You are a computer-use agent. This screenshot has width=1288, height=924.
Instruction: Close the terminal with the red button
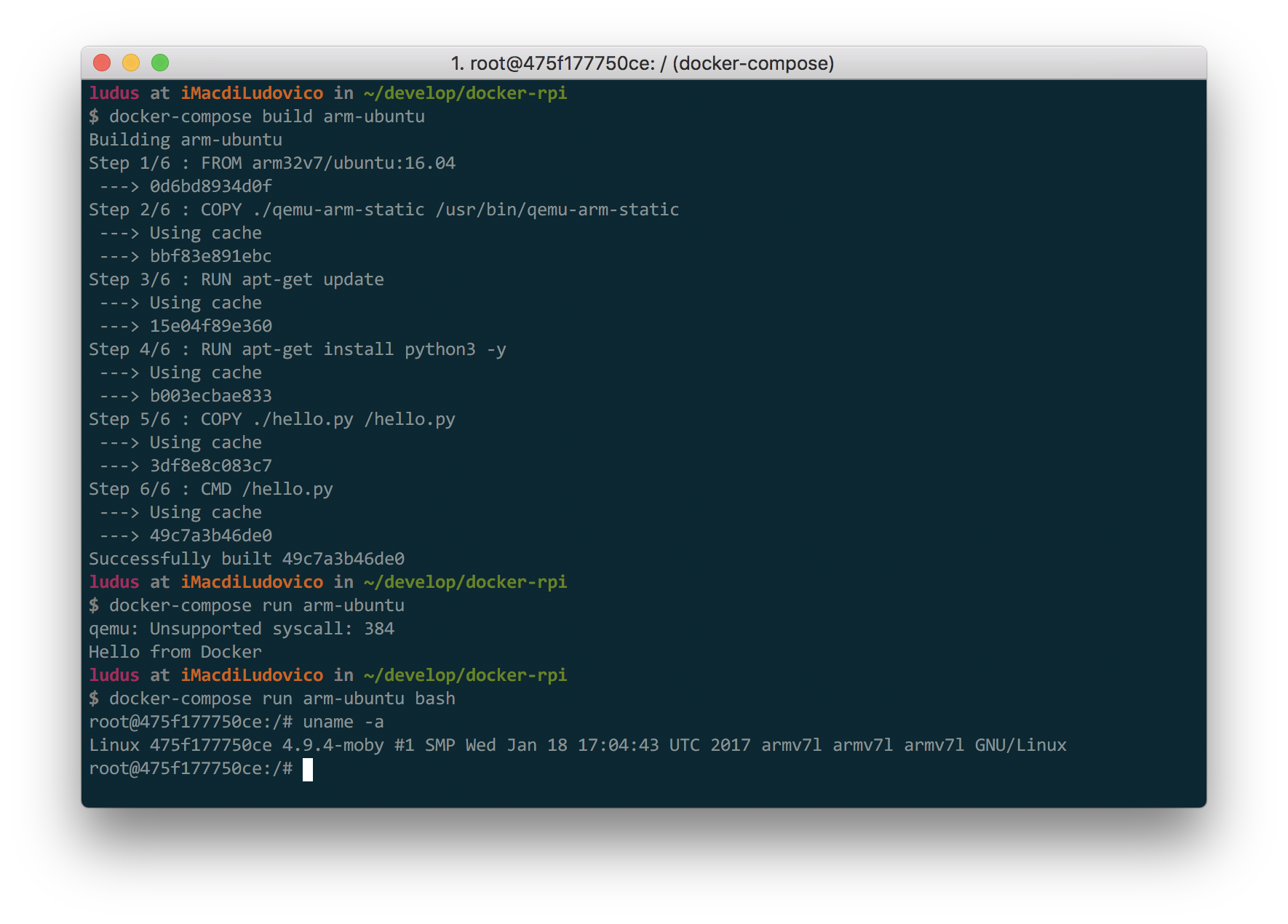point(102,63)
